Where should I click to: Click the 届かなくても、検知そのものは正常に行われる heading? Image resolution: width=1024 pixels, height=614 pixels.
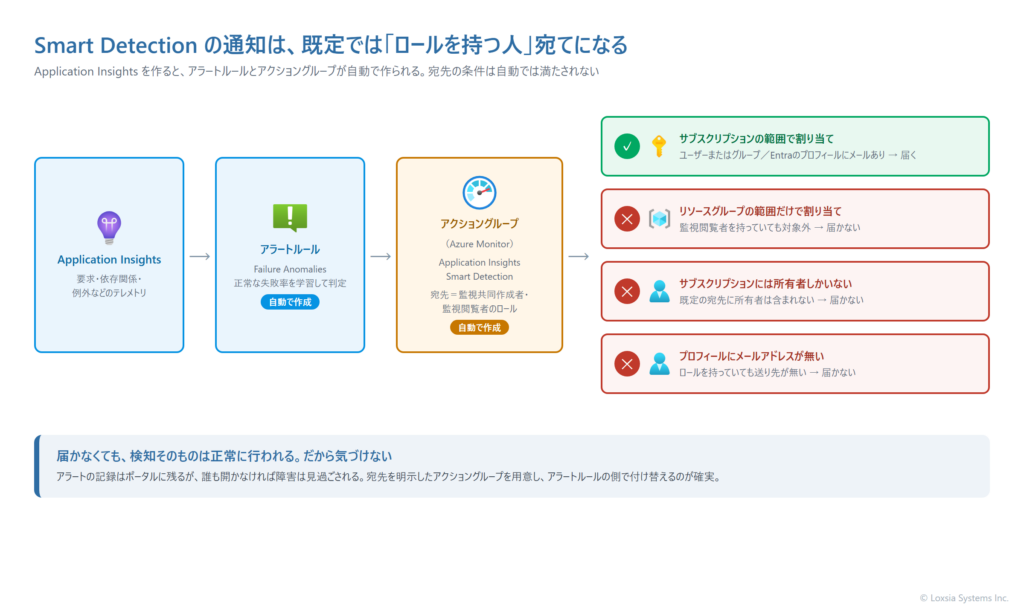[x=224, y=456]
